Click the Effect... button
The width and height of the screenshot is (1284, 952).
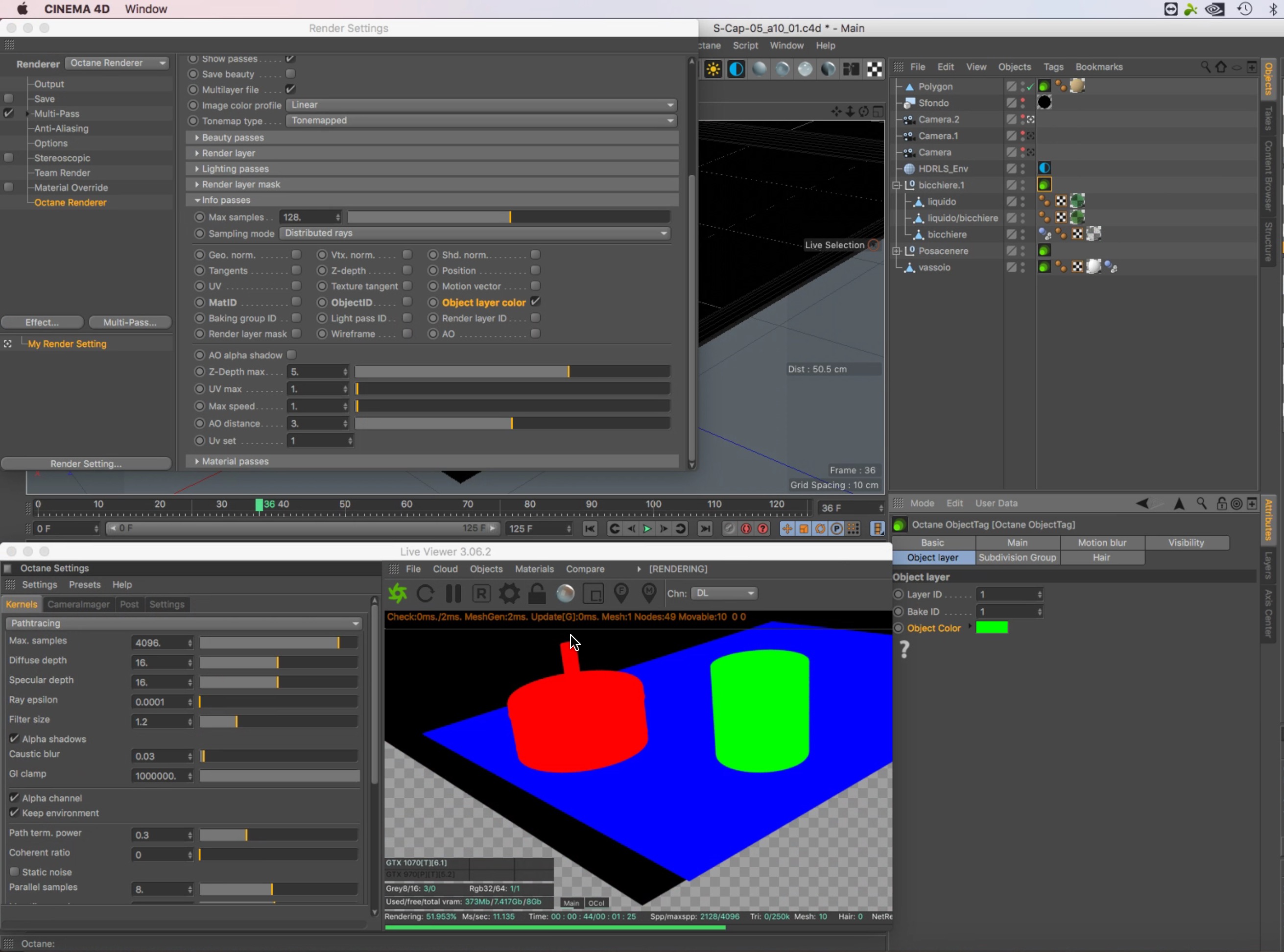(42, 322)
